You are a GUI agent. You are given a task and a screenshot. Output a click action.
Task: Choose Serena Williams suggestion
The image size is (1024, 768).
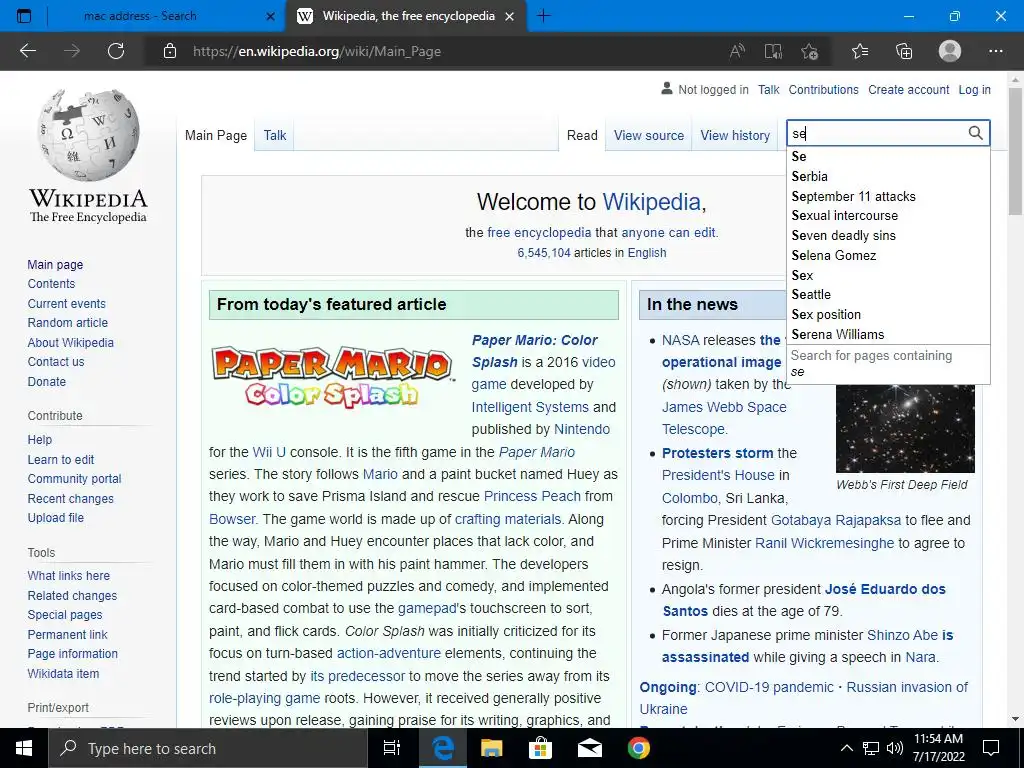(888, 334)
